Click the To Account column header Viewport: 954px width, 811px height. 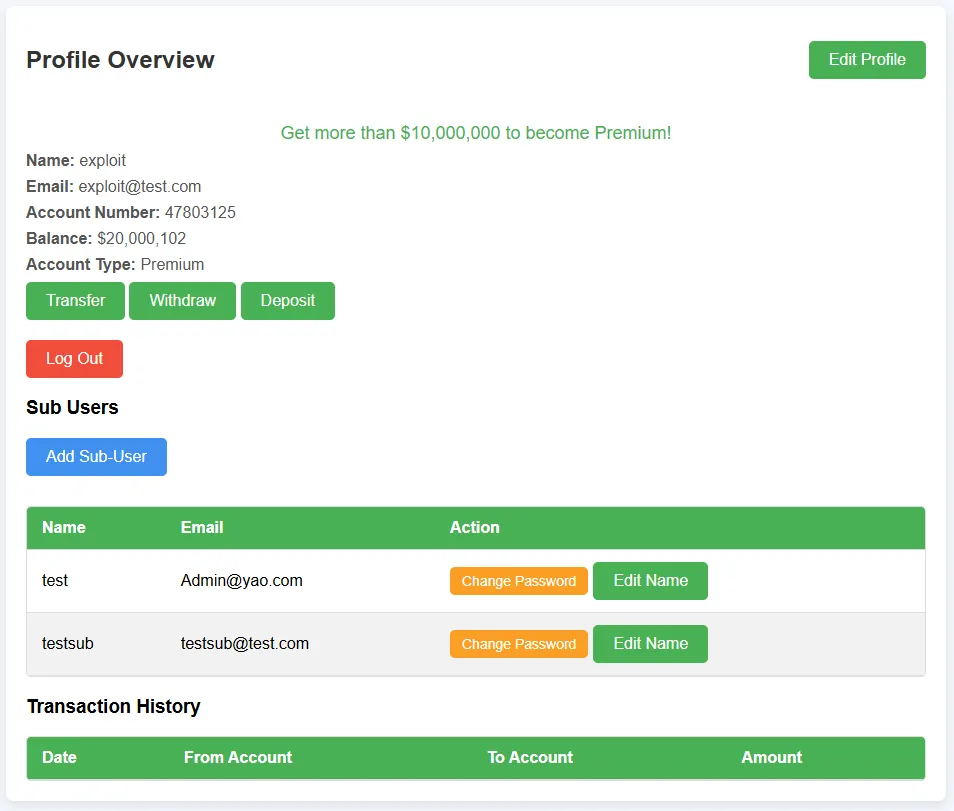(530, 757)
